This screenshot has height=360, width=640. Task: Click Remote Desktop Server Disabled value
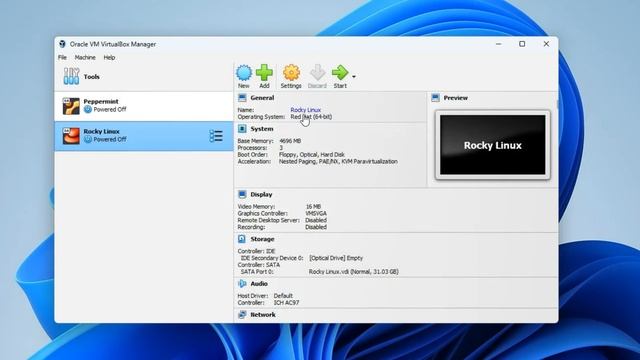pyautogui.click(x=316, y=220)
